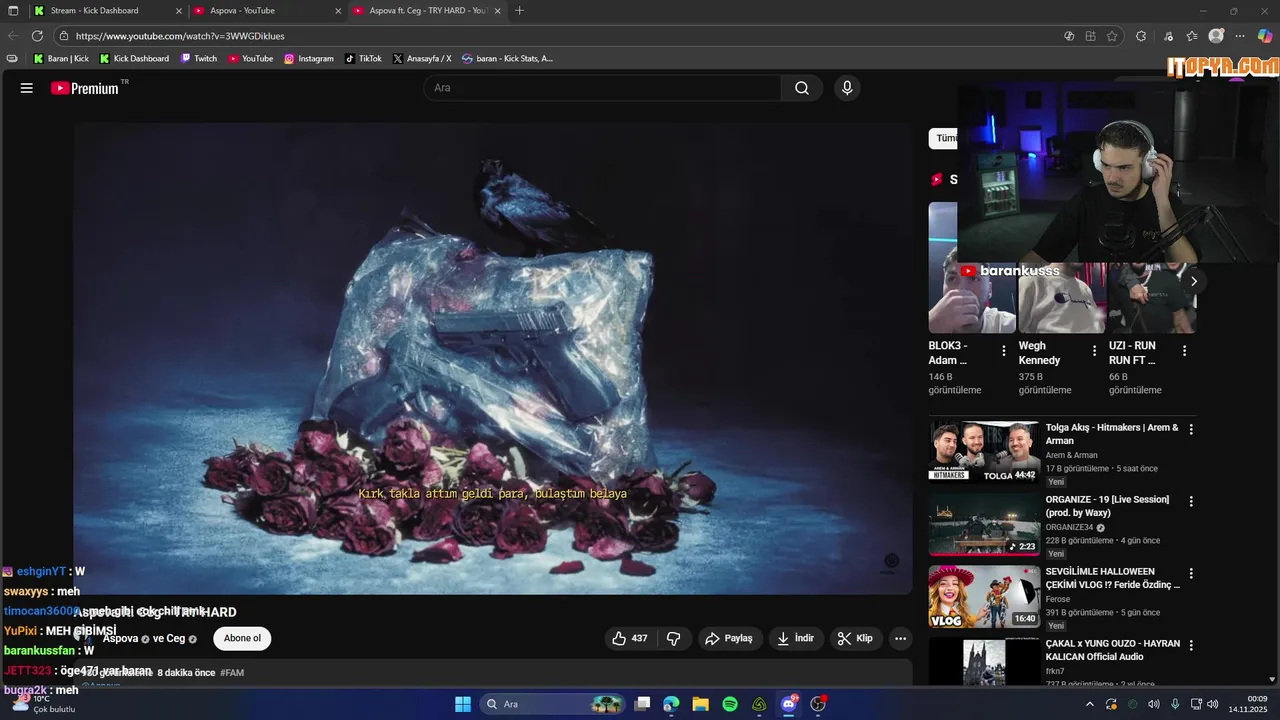Open a new browser tab with the plus

tap(519, 11)
